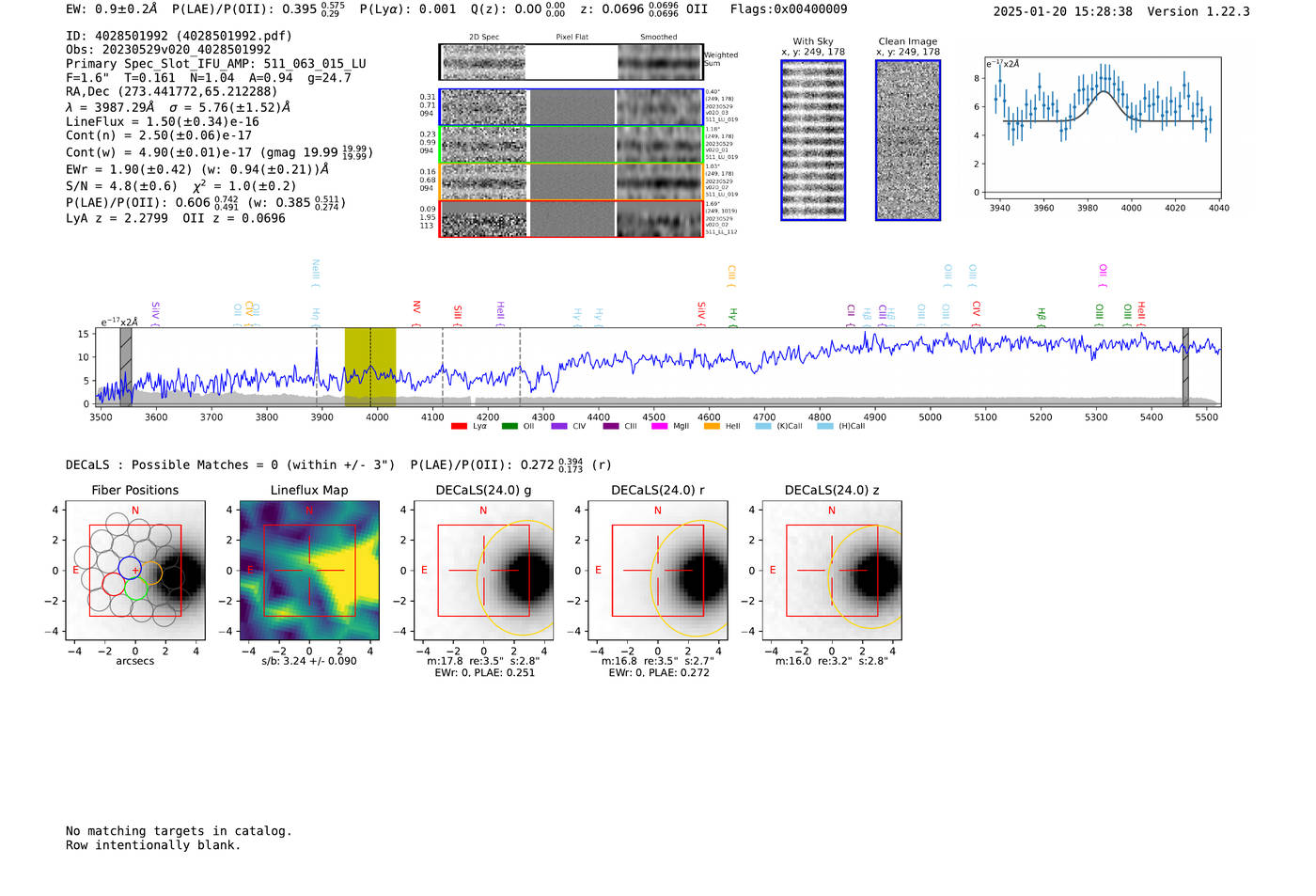
Task: Click the dark purple CIII legend swatch
Action: [x=611, y=426]
